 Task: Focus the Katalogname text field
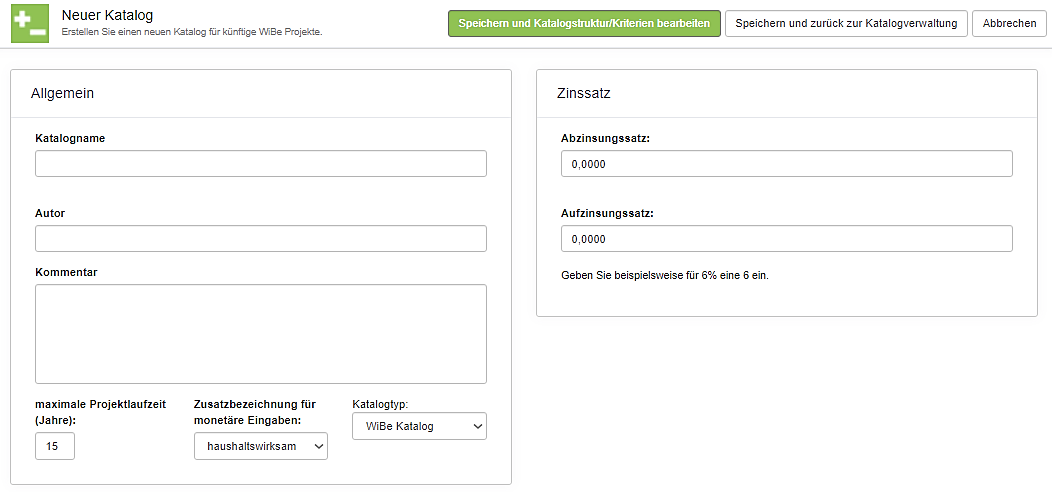260,164
